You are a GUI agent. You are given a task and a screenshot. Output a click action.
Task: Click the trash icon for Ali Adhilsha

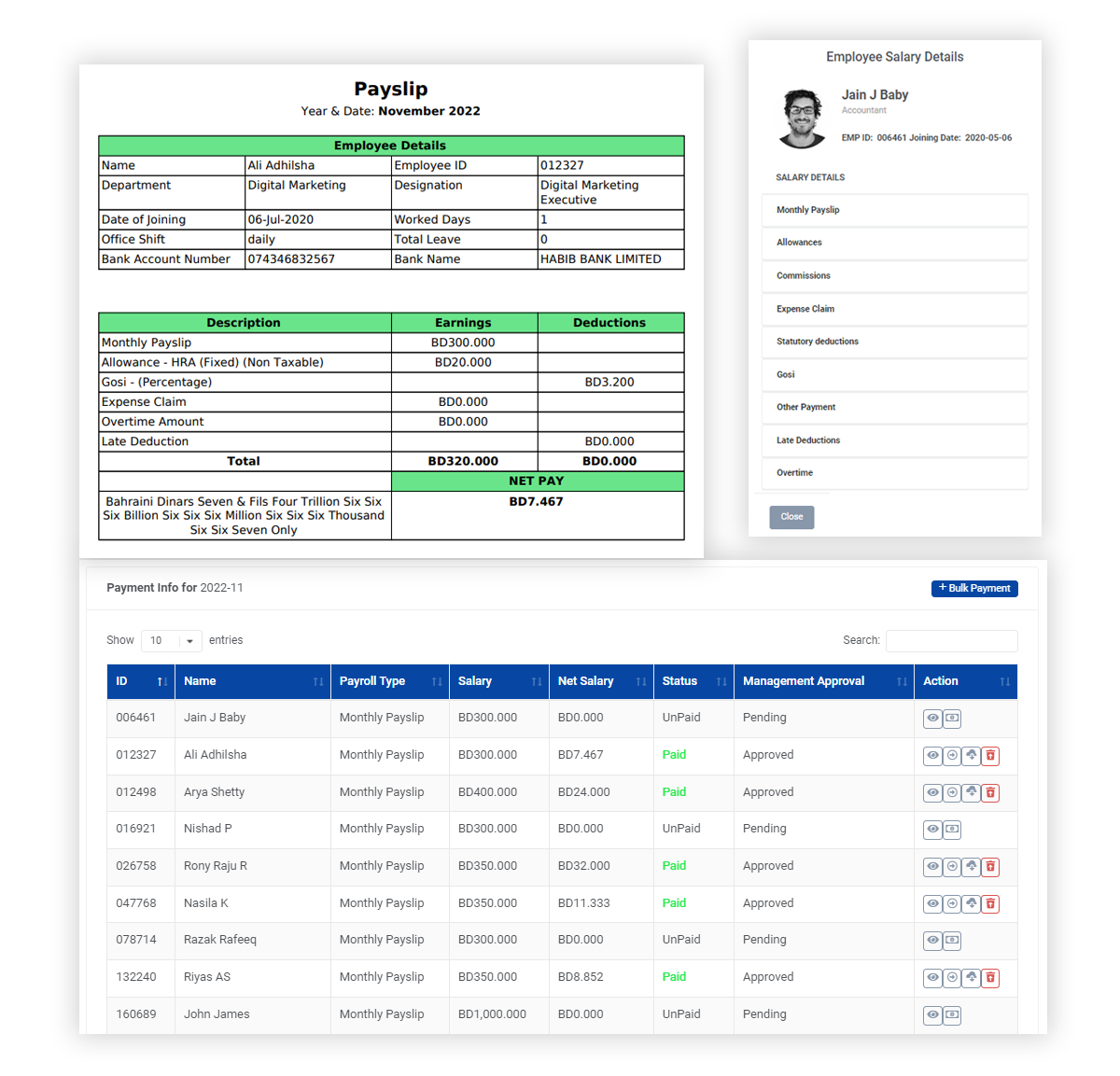[x=990, y=756]
